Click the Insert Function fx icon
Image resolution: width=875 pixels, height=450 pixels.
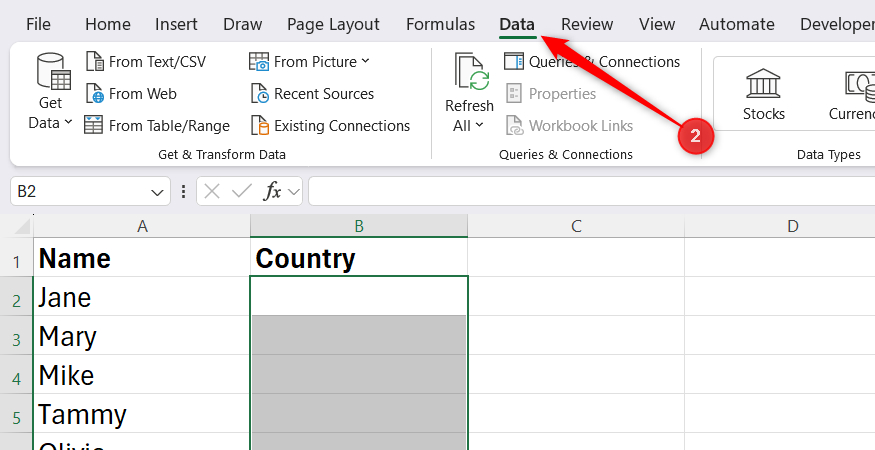coord(272,192)
